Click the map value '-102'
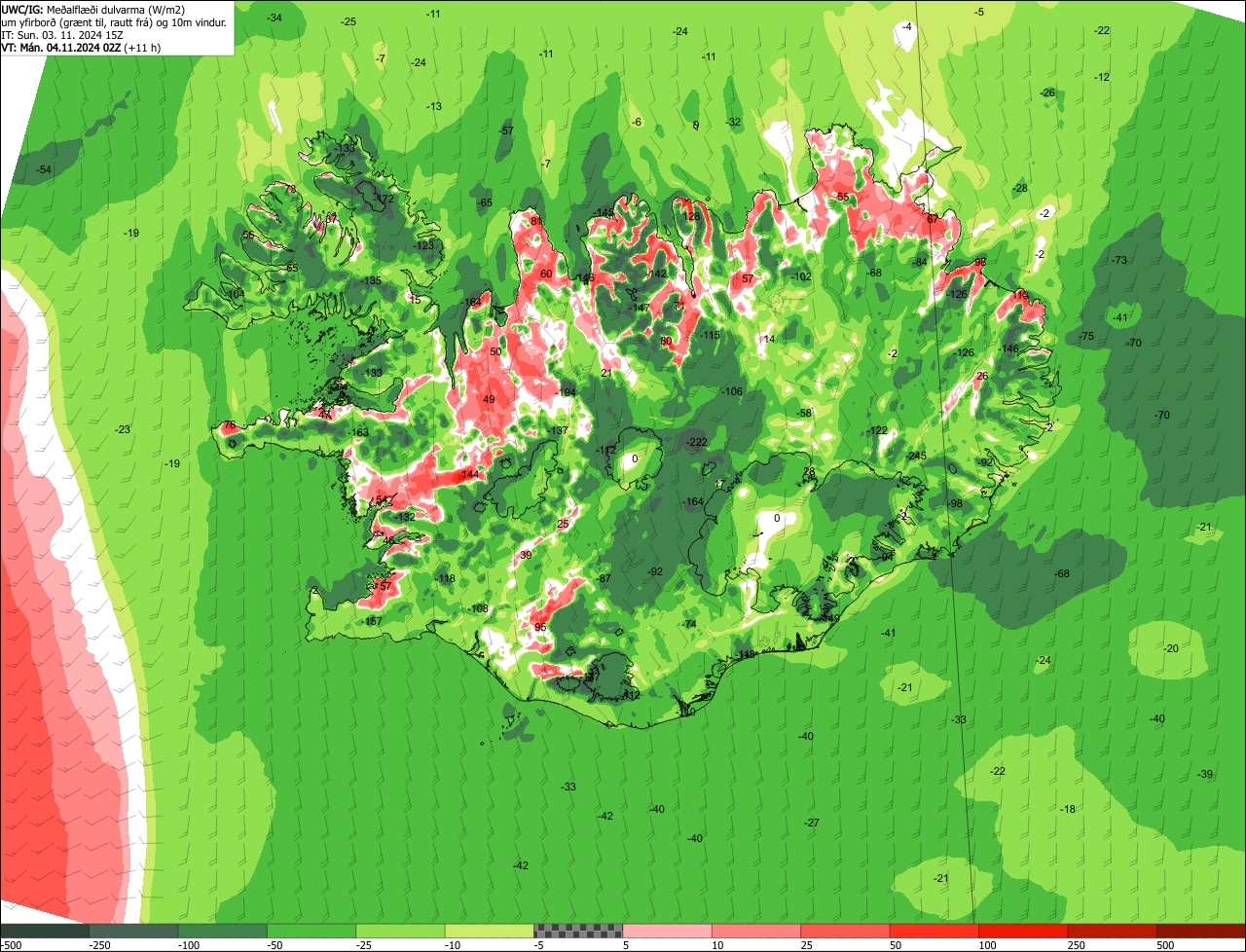The width and height of the screenshot is (1246, 952). click(801, 277)
